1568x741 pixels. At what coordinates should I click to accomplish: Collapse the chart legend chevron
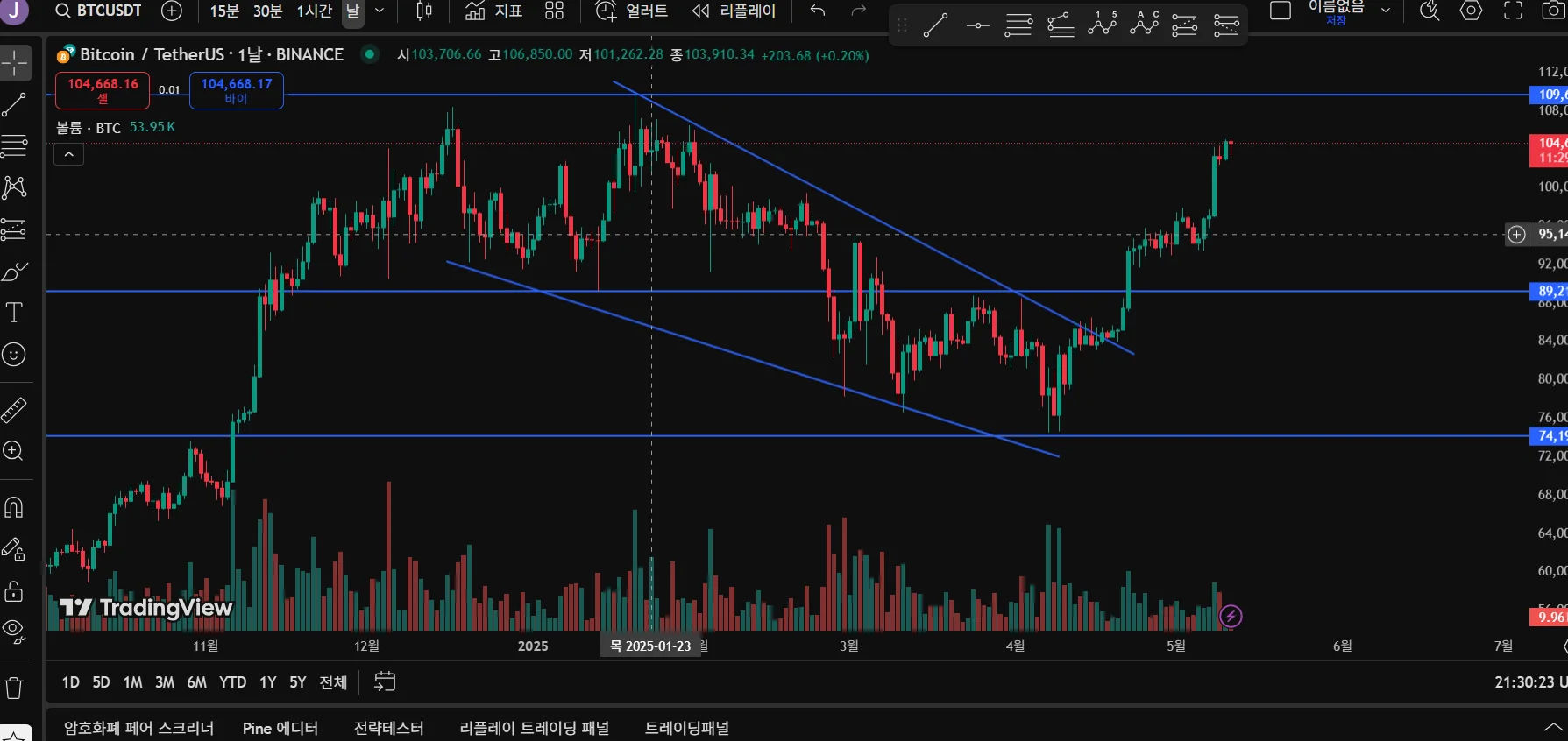click(69, 155)
